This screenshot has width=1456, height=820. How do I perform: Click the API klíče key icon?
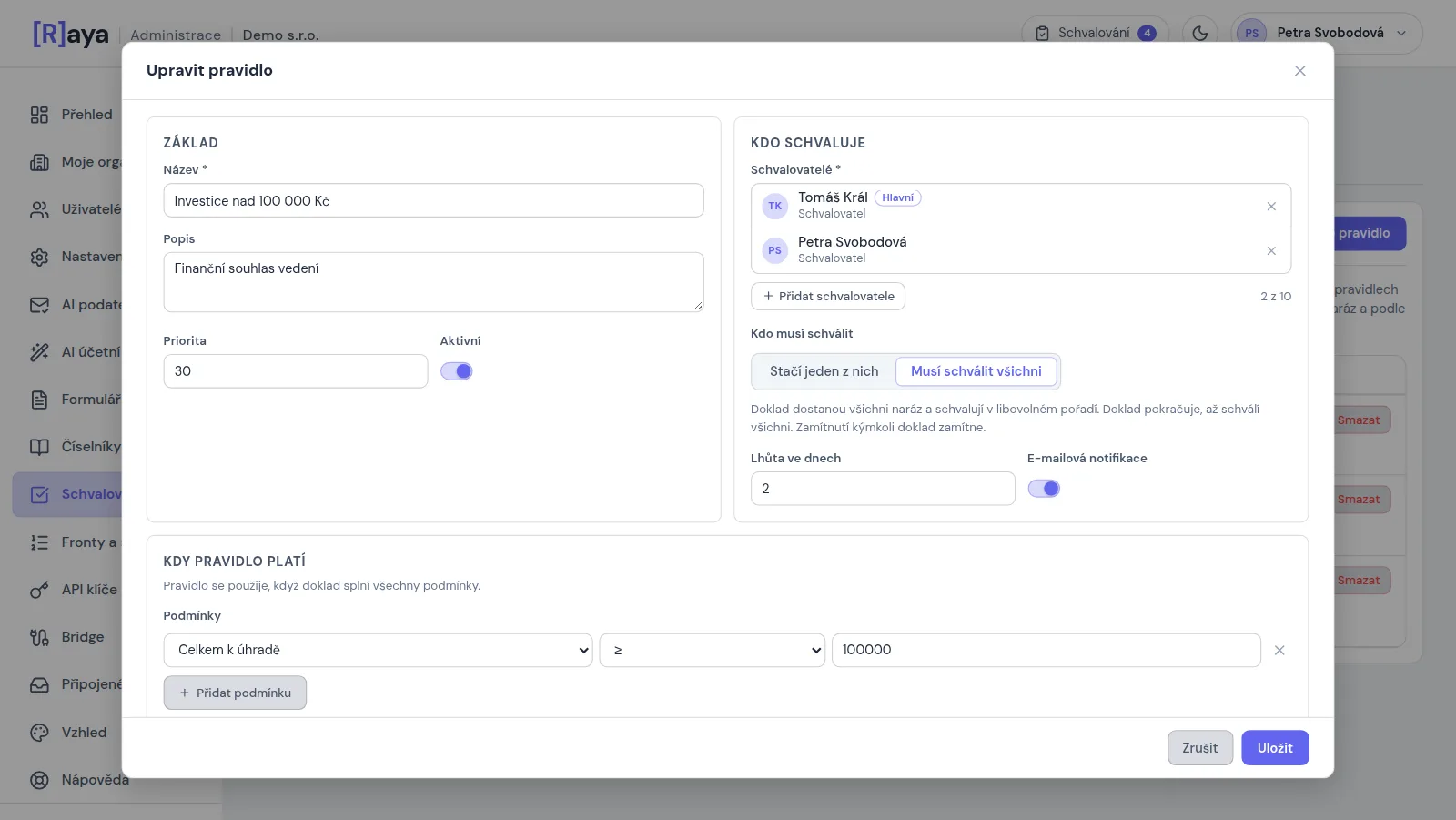[39, 590]
